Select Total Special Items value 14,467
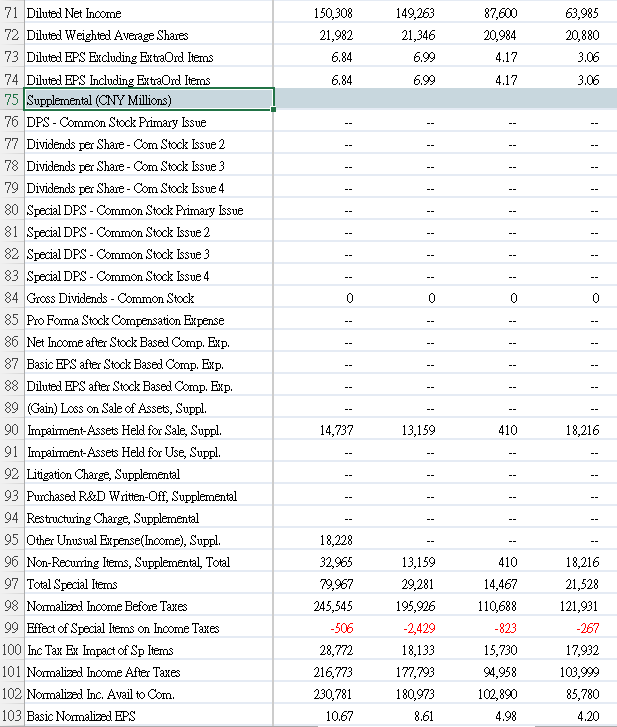The image size is (617, 727). click(500, 585)
